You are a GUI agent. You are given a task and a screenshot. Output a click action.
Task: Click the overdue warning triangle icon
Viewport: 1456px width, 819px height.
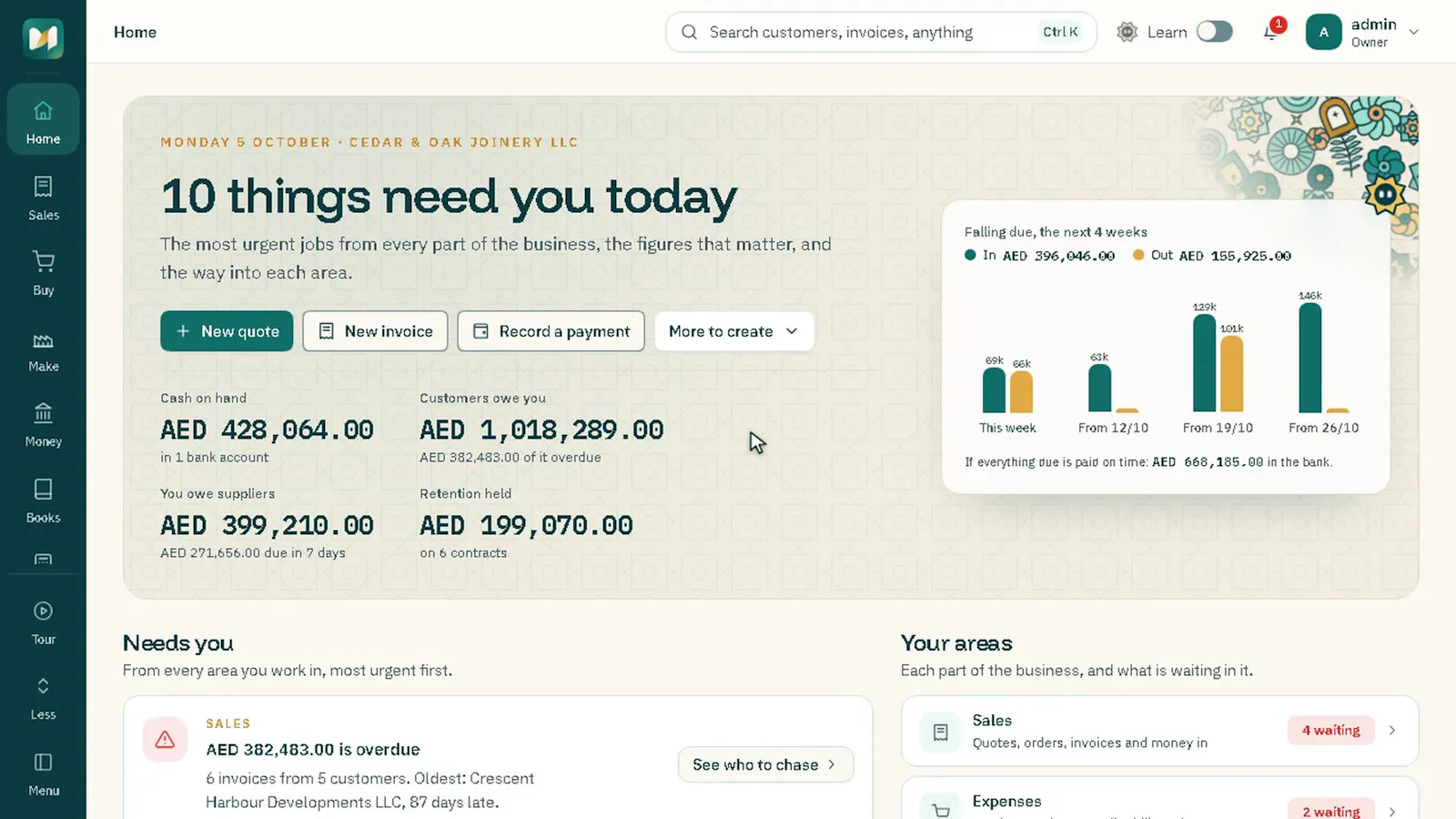point(165,740)
